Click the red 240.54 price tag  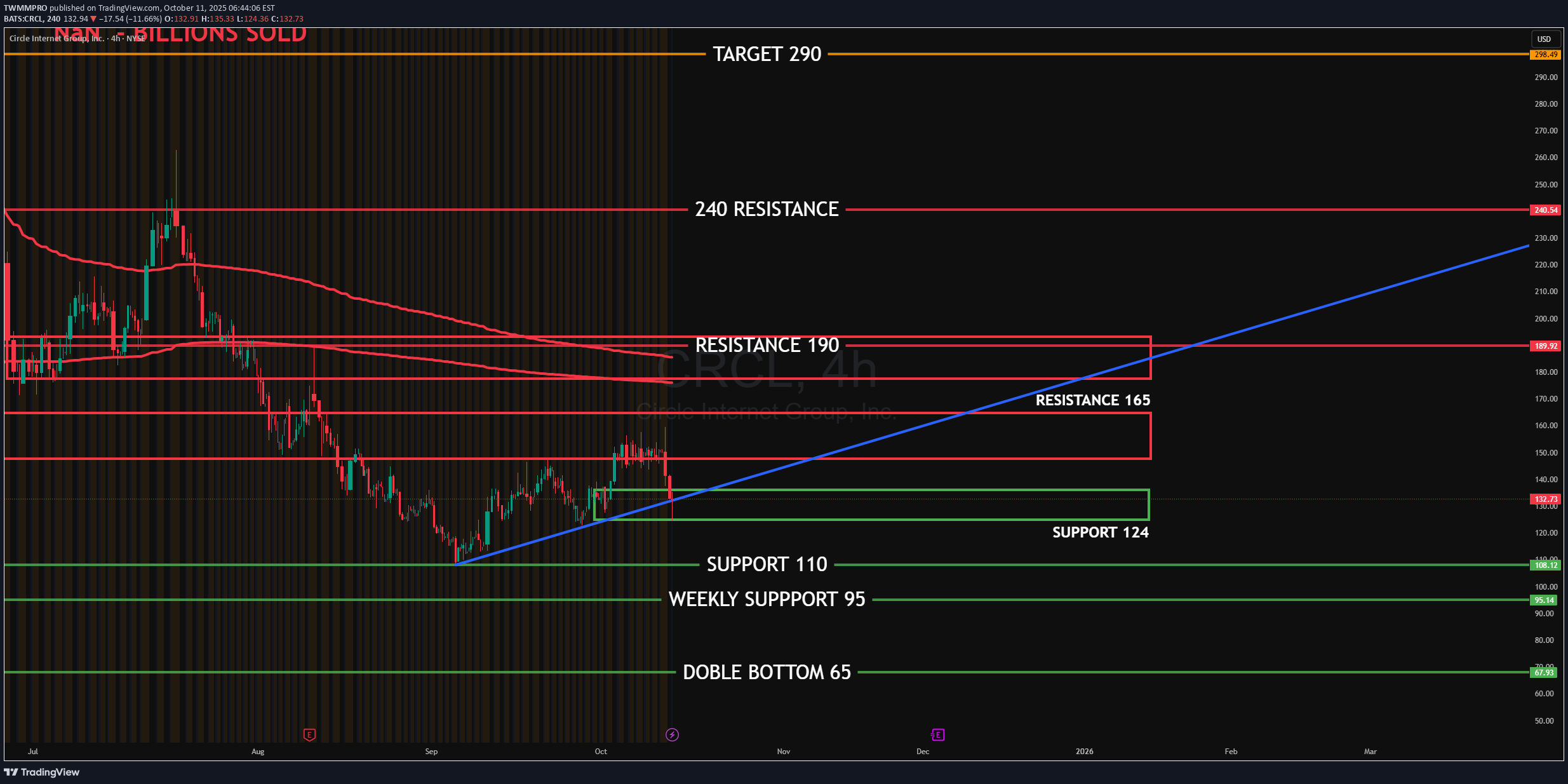pos(1545,210)
